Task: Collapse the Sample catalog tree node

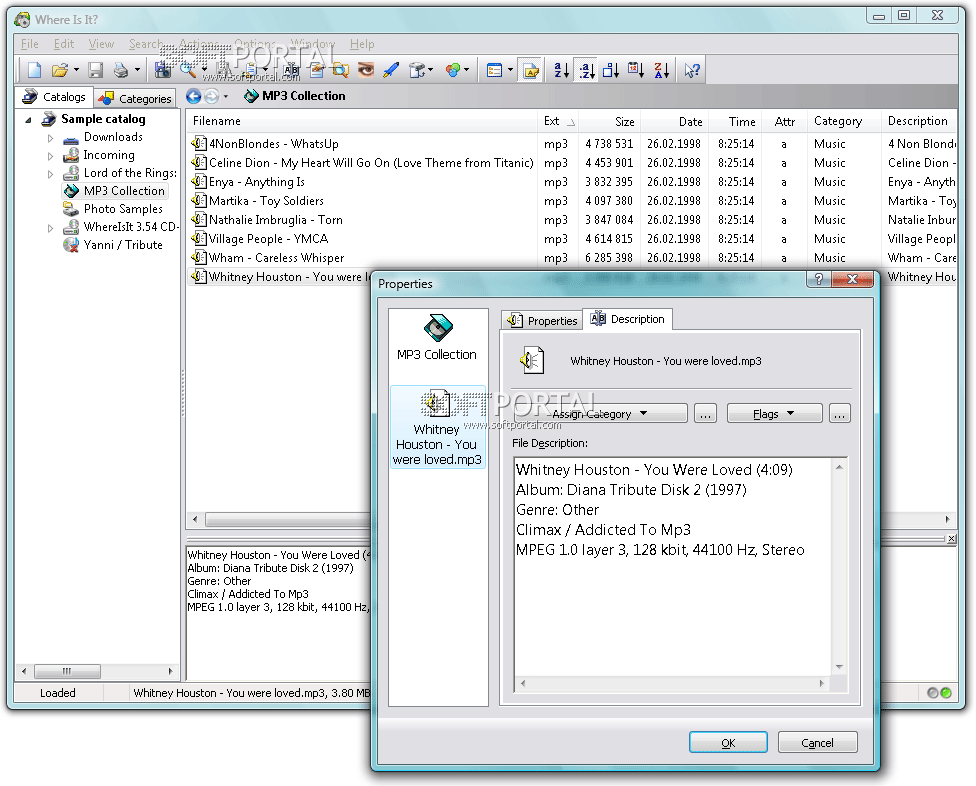Action: click(28, 119)
